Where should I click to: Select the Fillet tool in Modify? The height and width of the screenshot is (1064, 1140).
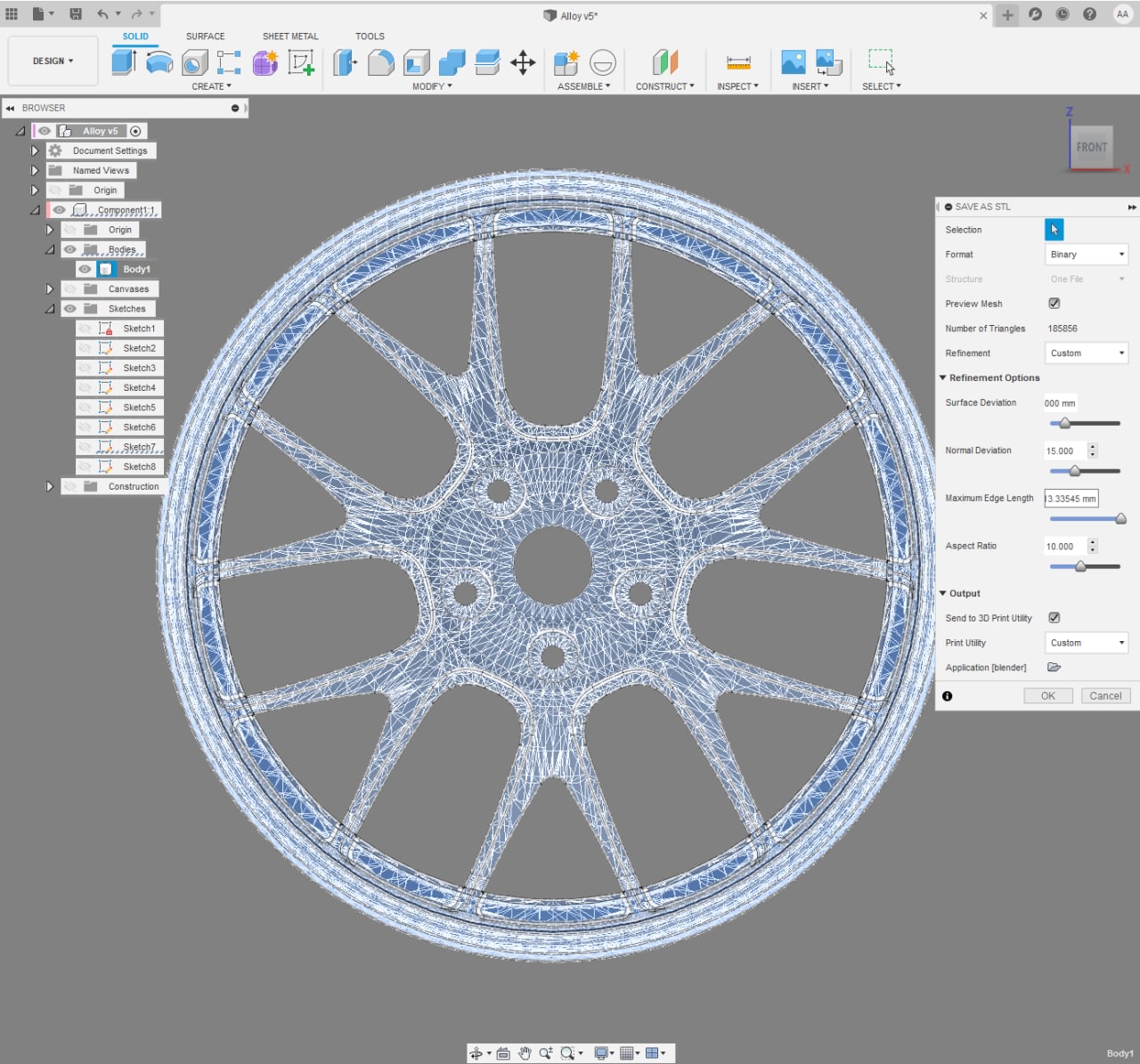coord(380,62)
